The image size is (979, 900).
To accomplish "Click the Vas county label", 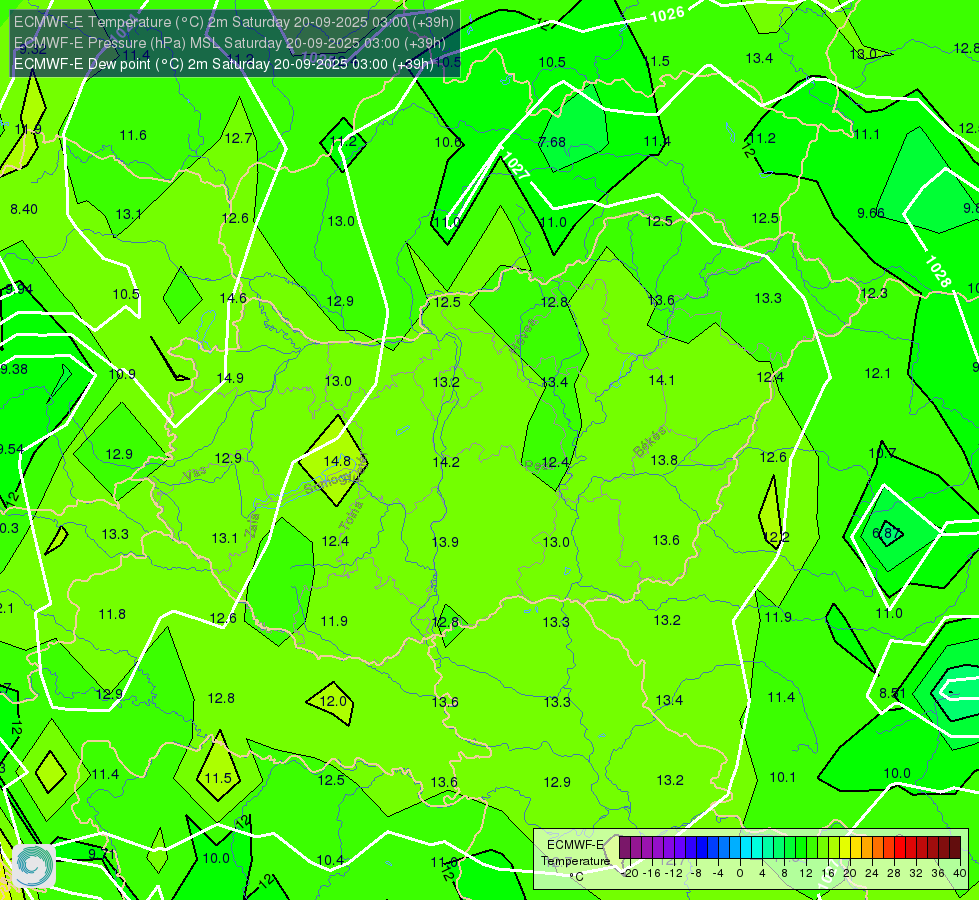I will tap(195, 474).
